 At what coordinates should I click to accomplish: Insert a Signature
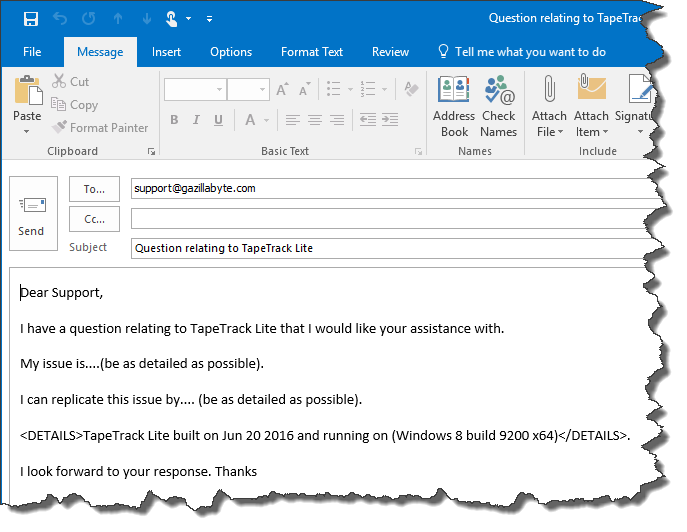pos(634,106)
